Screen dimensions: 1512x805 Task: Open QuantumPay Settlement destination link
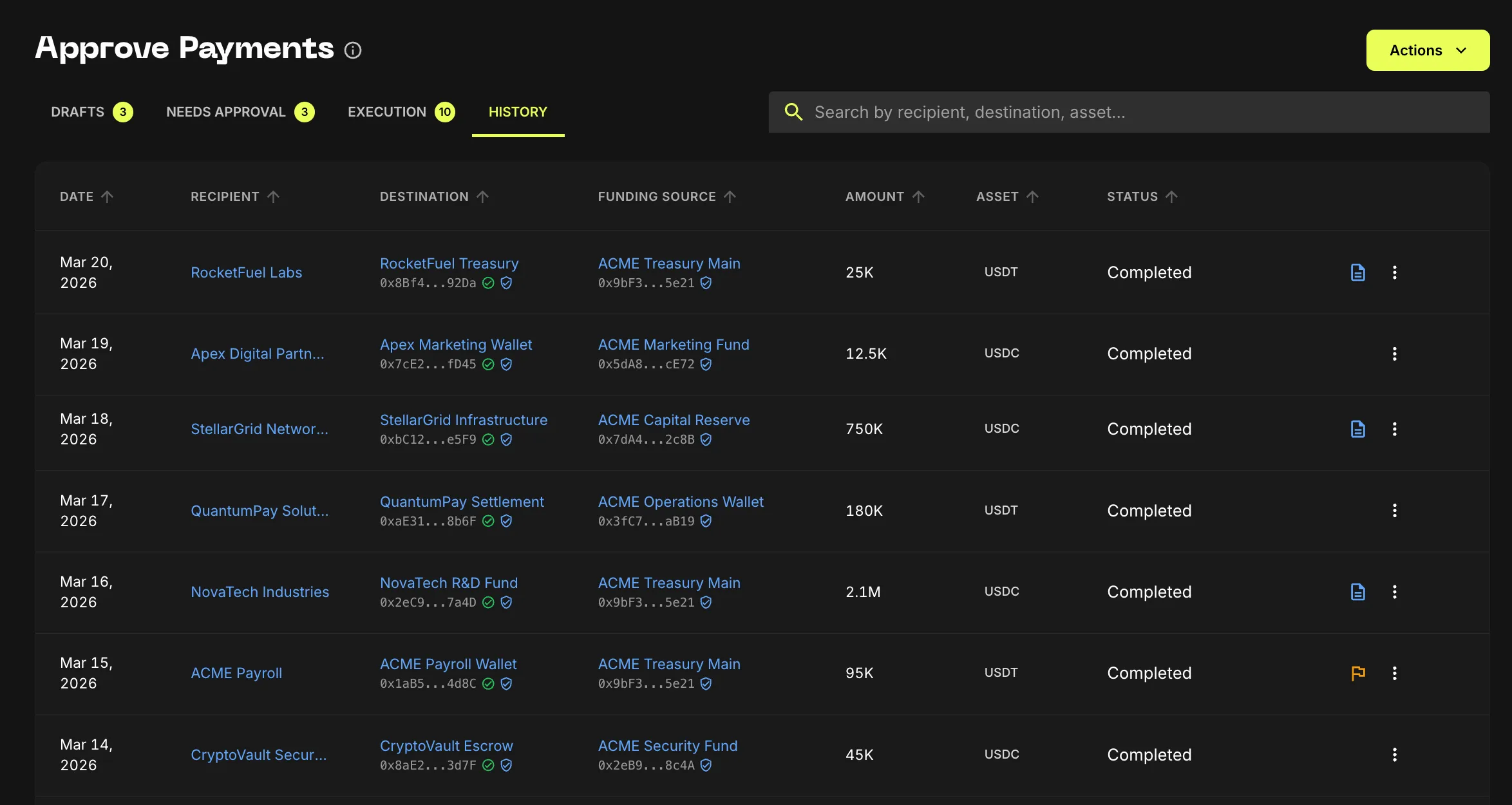tap(462, 502)
